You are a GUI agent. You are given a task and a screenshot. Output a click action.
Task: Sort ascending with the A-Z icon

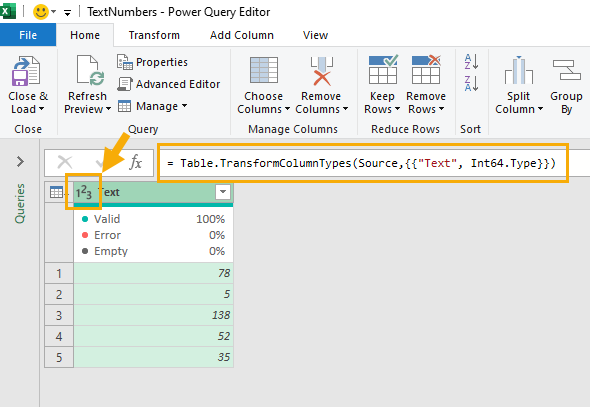click(471, 62)
